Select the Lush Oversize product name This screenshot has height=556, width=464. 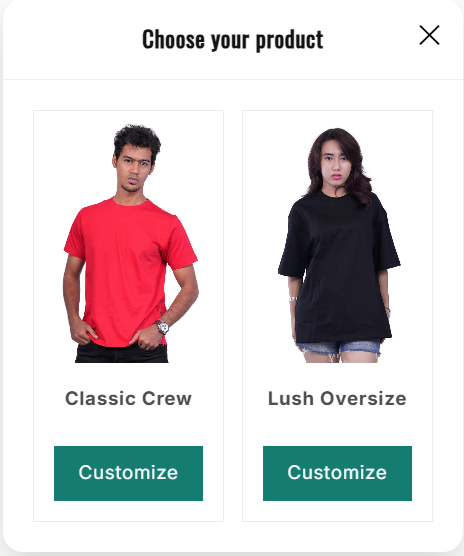click(x=337, y=398)
